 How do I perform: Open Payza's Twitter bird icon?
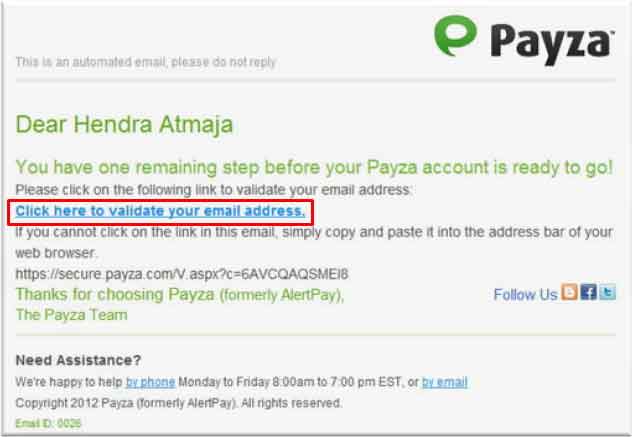pyautogui.click(x=607, y=292)
